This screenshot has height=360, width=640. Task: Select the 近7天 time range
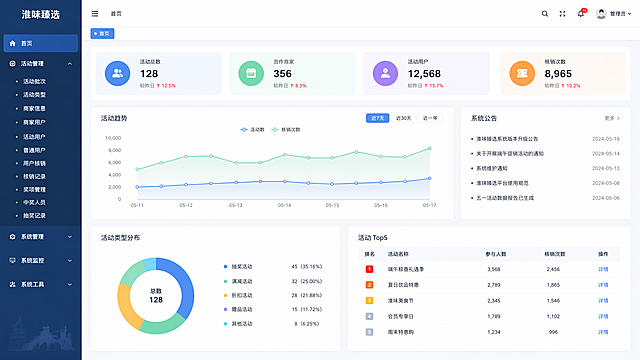[x=378, y=118]
